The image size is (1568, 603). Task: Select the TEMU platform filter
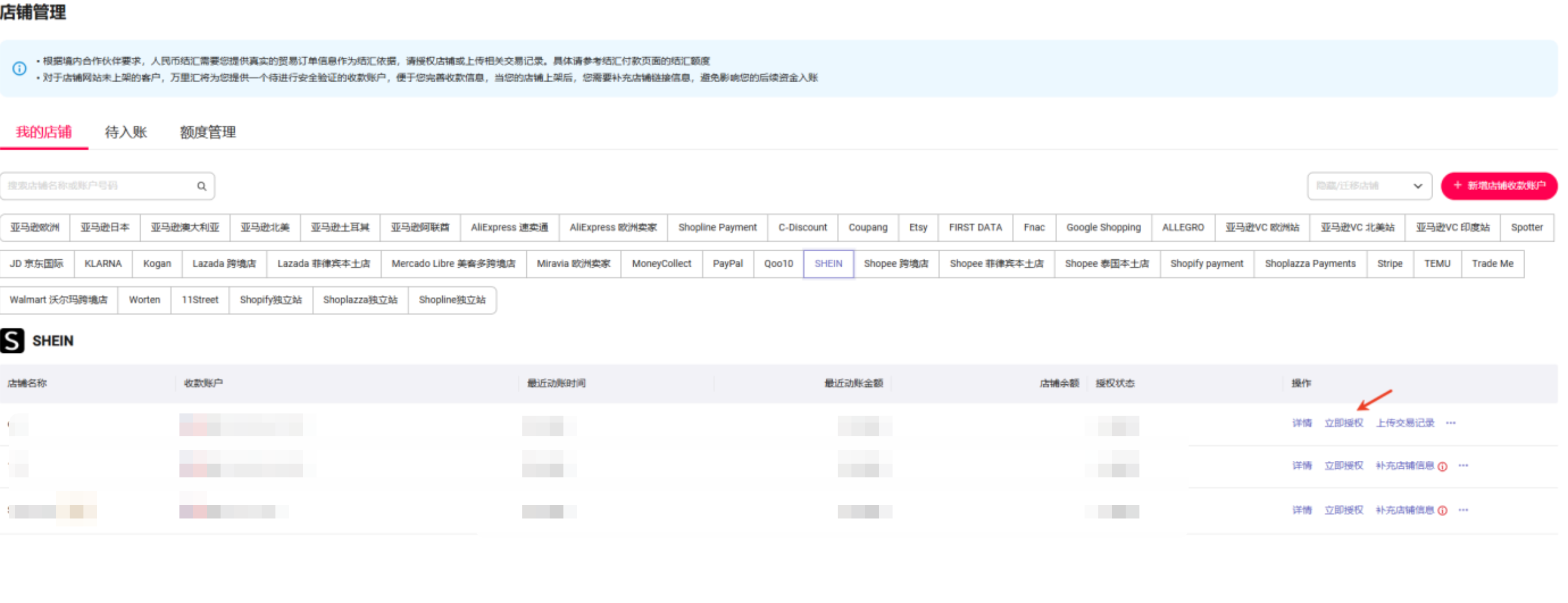1437,263
